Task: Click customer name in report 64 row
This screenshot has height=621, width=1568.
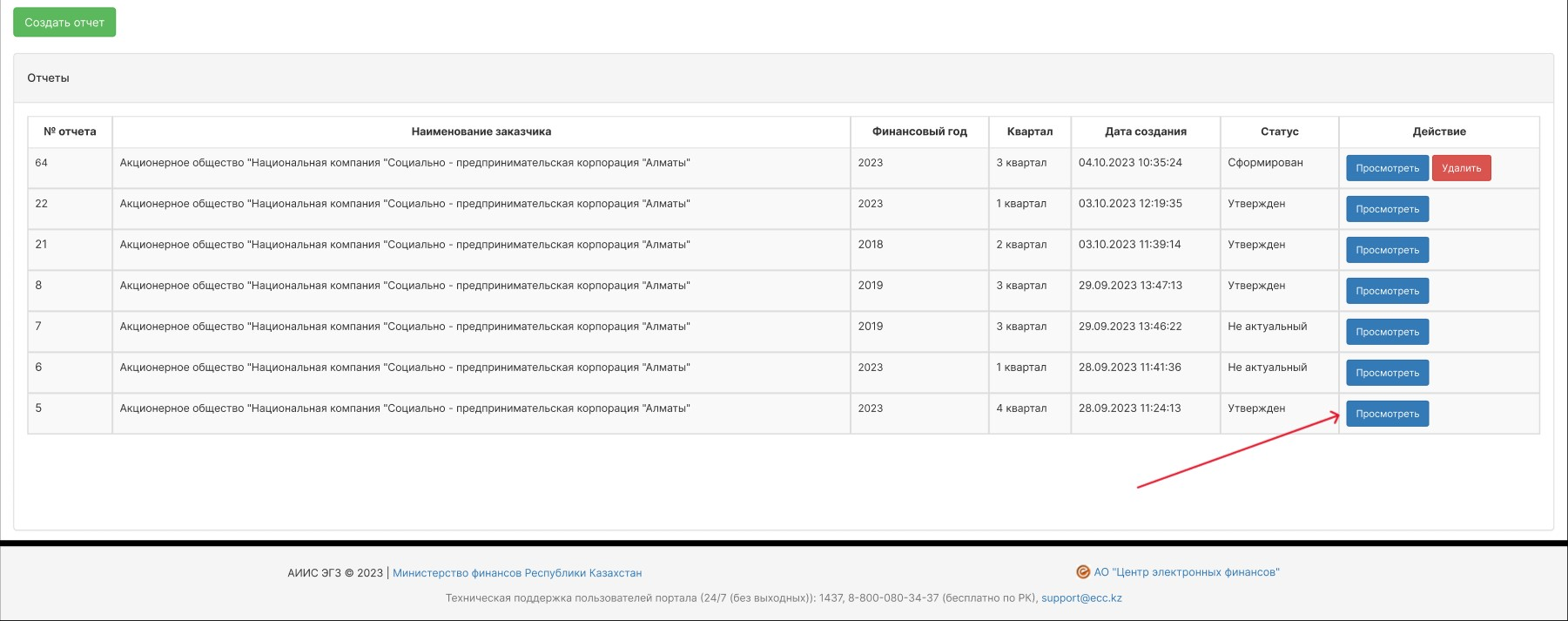Action: (405, 163)
